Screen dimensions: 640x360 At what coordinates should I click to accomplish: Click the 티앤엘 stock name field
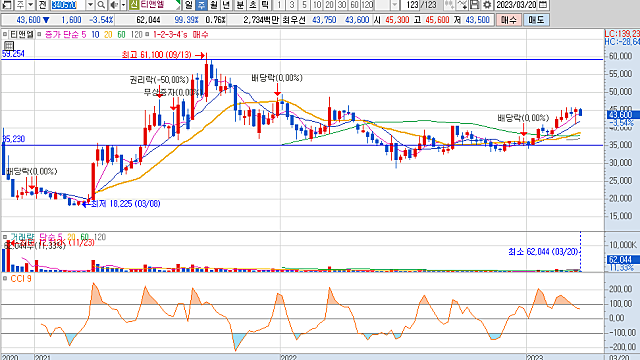(160, 5)
